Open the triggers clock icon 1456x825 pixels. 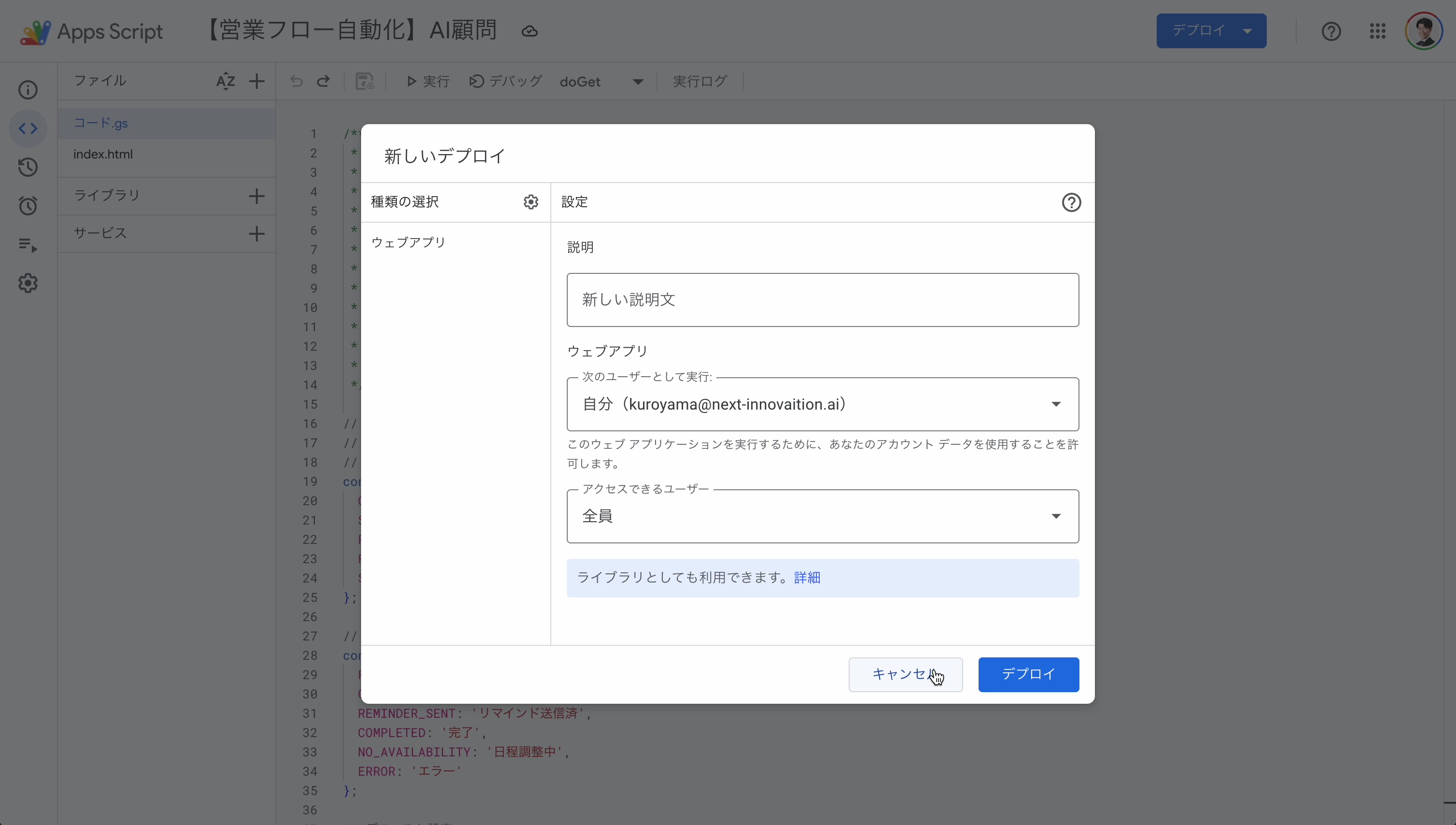pos(27,205)
